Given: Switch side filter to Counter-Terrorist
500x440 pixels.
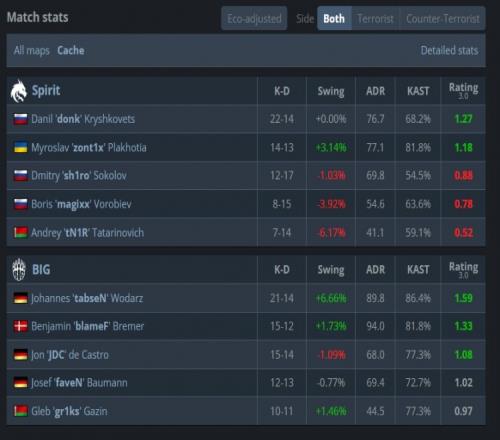Looking at the screenshot, I should pyautogui.click(x=443, y=19).
